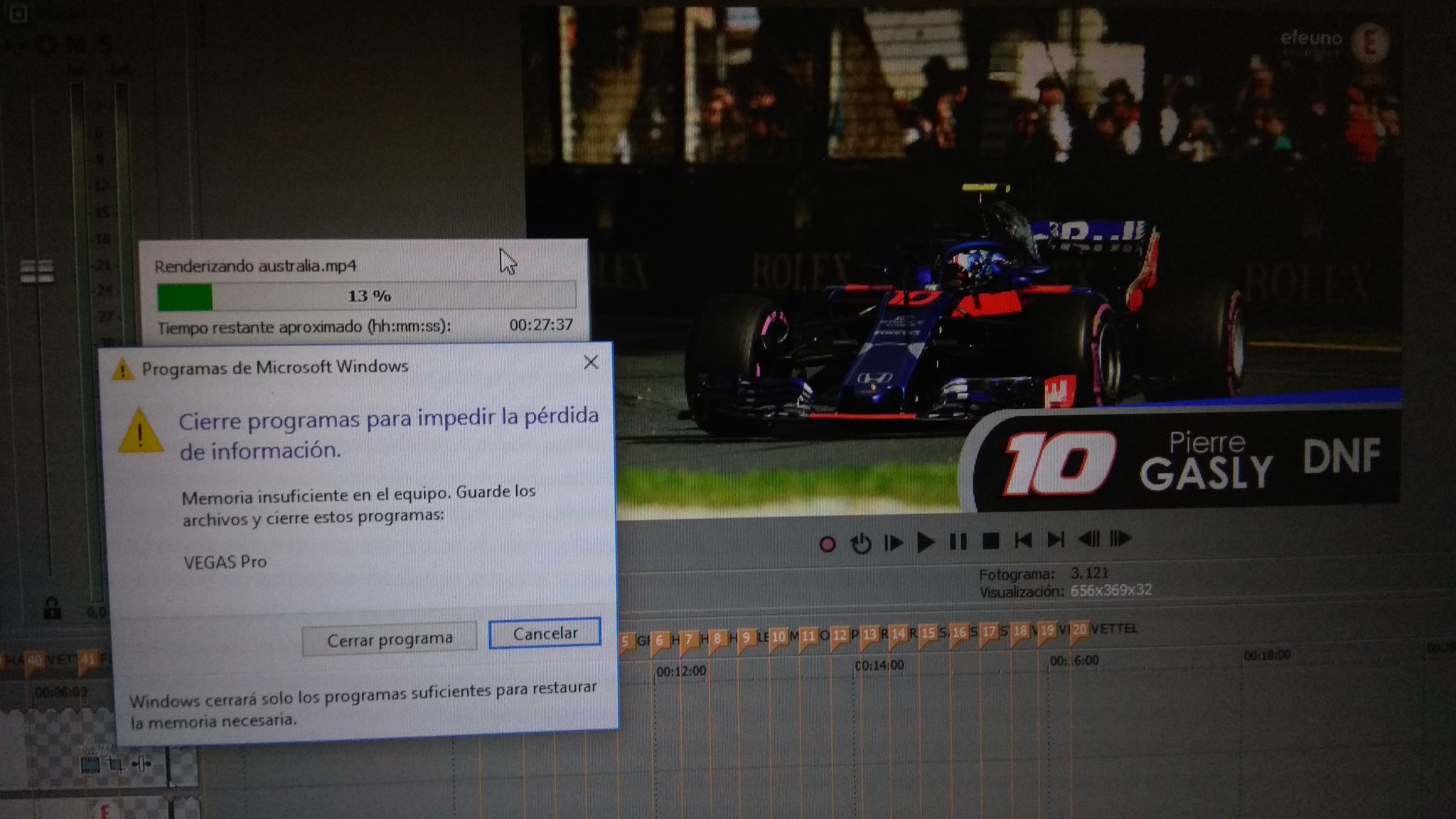Viewport: 1456px width, 819px height.
Task: Click the dialog title 'Programas de Microsoft Windows'
Action: [275, 367]
